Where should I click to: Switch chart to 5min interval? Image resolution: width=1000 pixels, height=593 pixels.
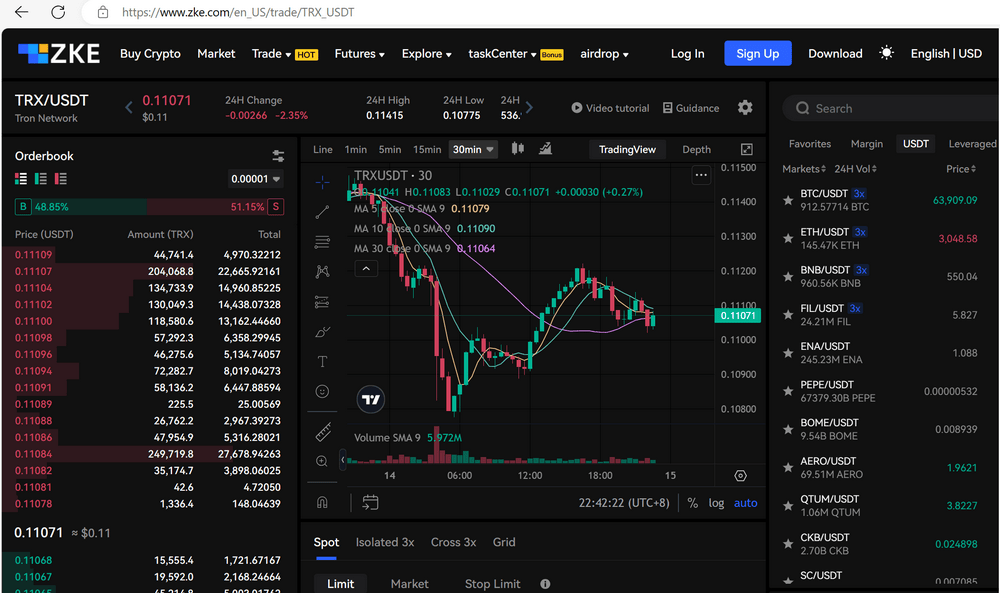click(x=390, y=149)
